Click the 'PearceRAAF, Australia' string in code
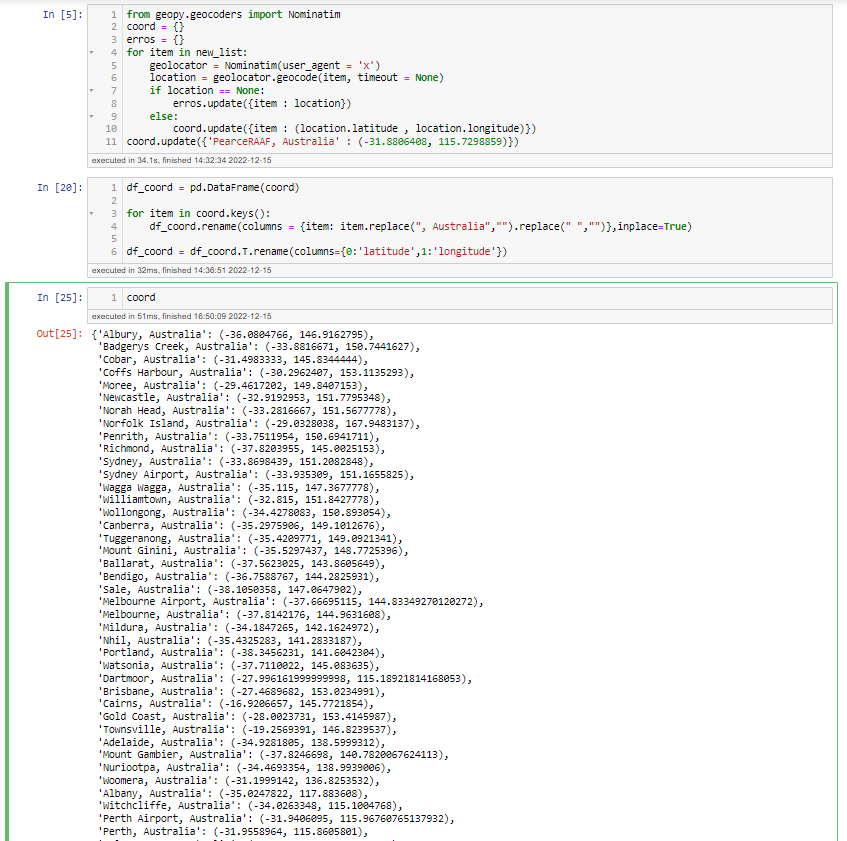The width and height of the screenshot is (847, 841). pyautogui.click(x=274, y=142)
